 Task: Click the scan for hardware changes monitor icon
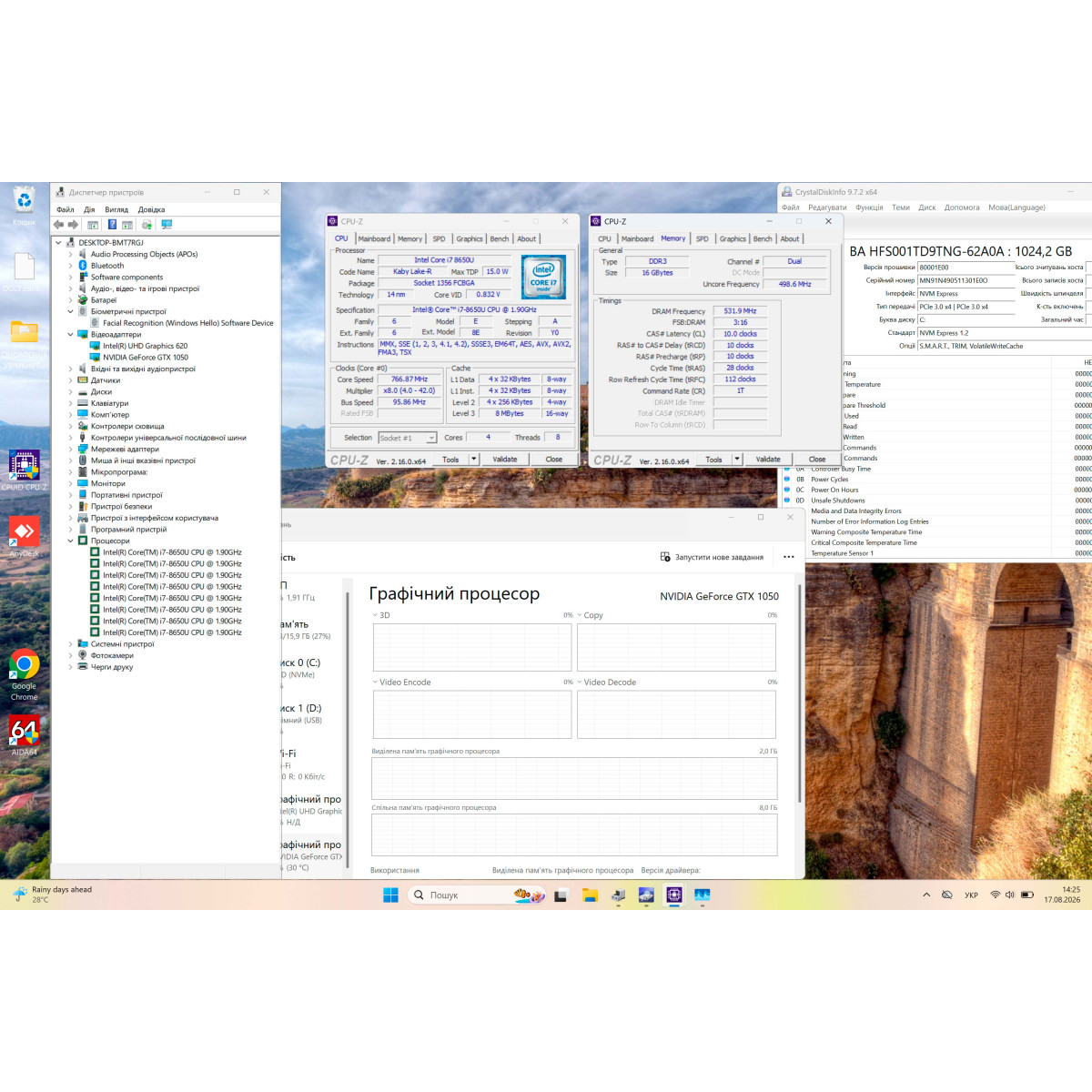[167, 225]
